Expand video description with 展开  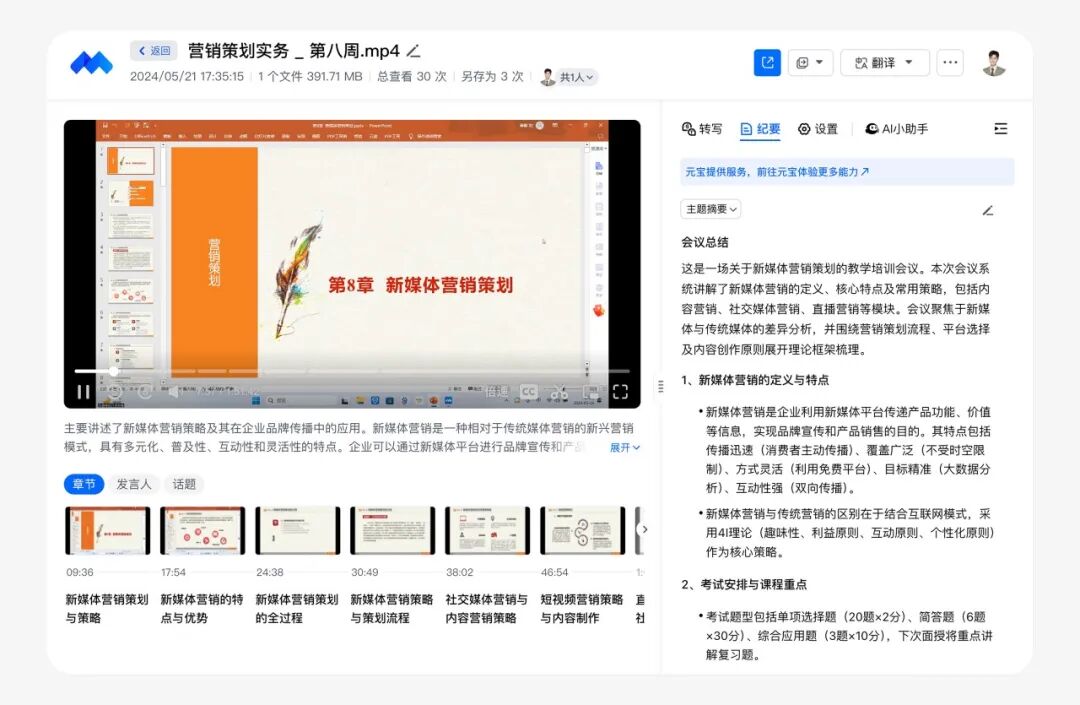[625, 448]
